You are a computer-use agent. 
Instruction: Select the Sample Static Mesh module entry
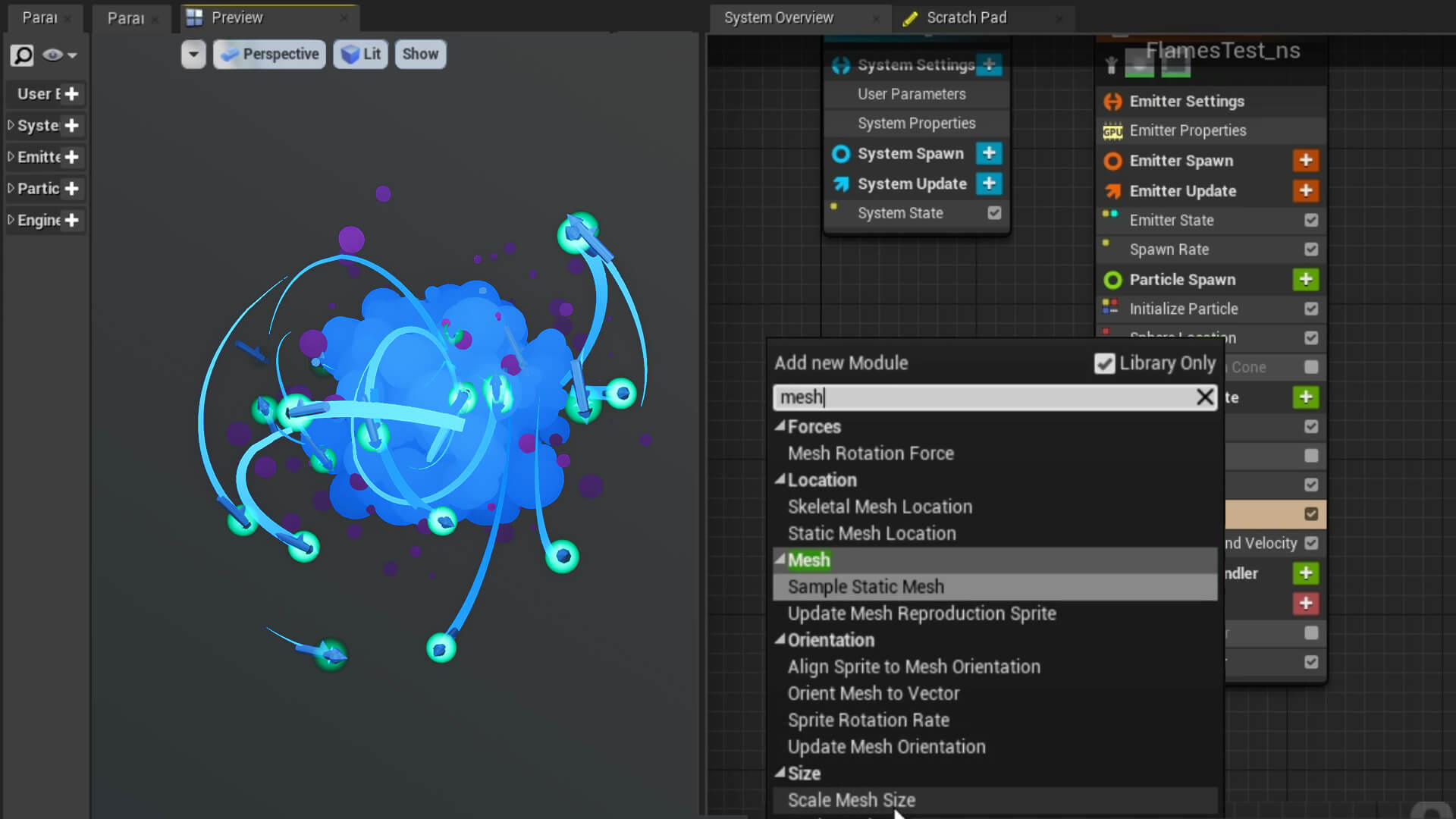(x=866, y=586)
